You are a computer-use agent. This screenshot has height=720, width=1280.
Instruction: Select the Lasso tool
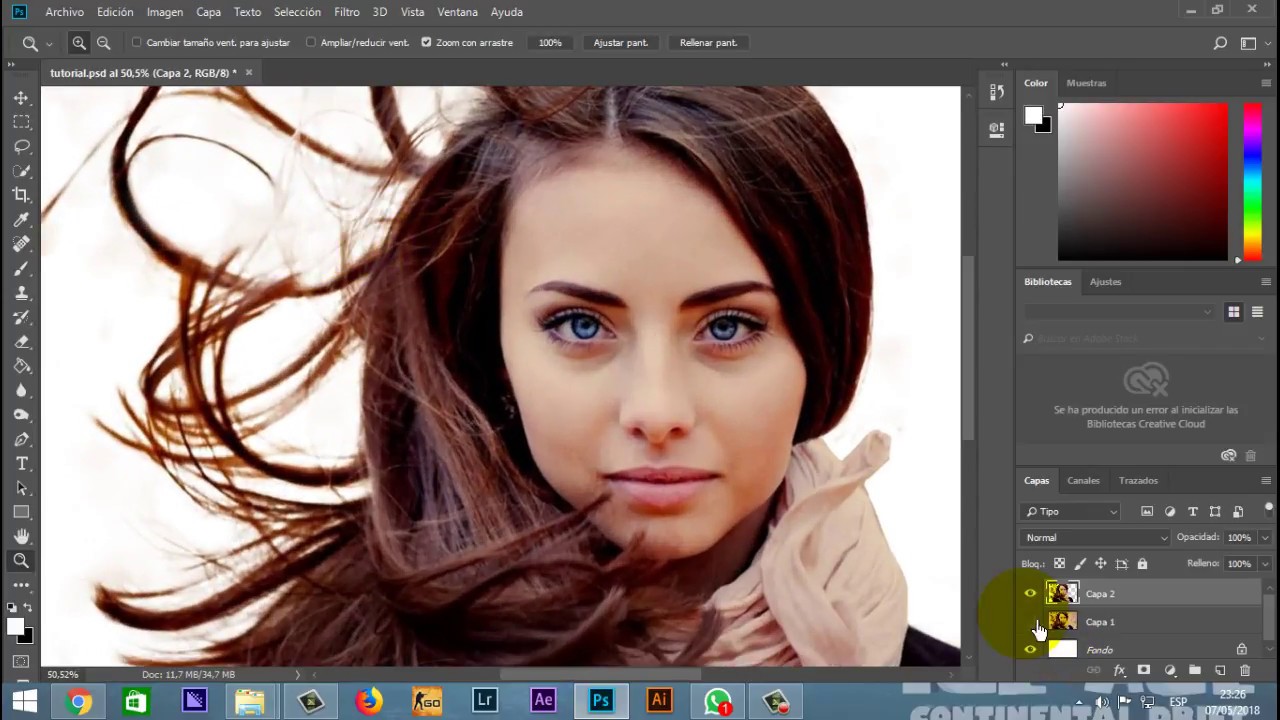[x=21, y=147]
